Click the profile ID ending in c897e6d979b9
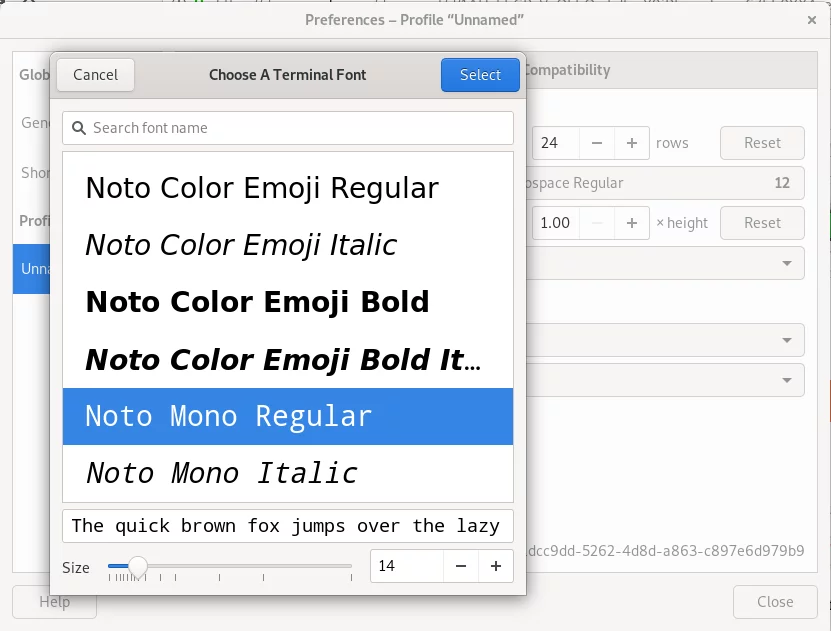 (666, 551)
